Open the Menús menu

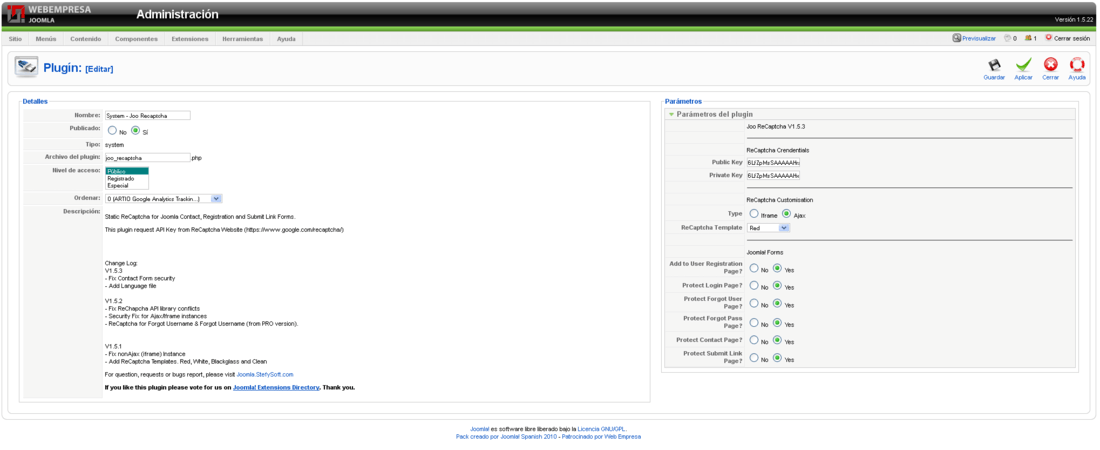pos(46,39)
